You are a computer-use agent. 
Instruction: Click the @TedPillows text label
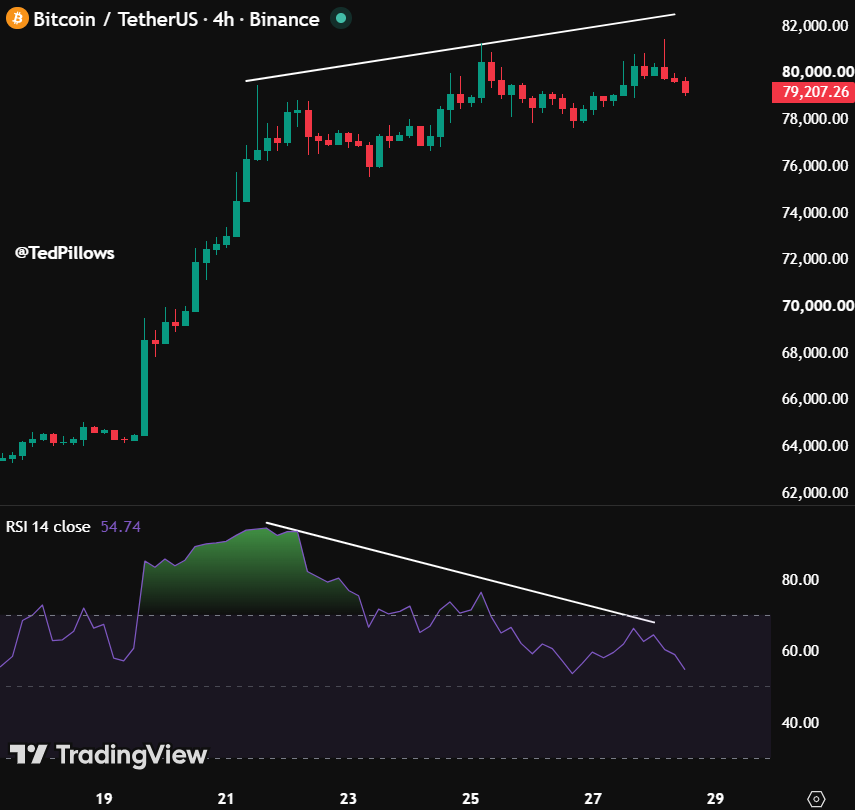[x=64, y=253]
